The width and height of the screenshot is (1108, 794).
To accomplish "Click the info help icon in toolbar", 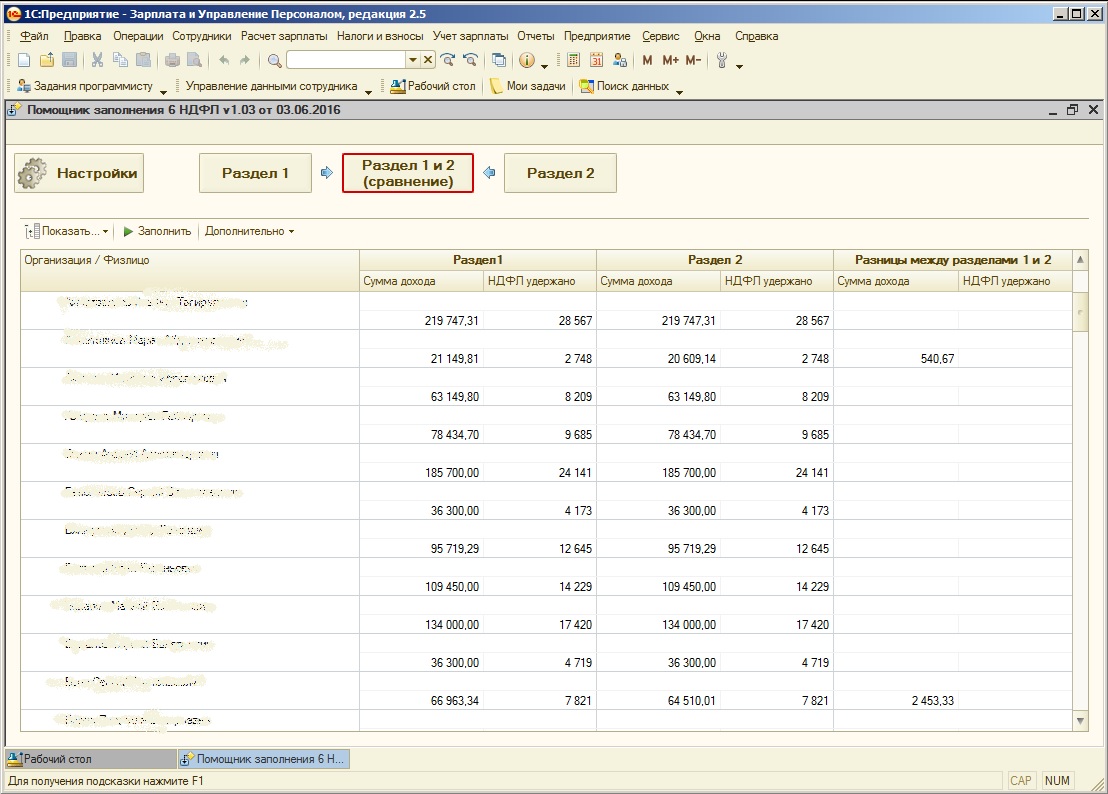I will click(527, 61).
